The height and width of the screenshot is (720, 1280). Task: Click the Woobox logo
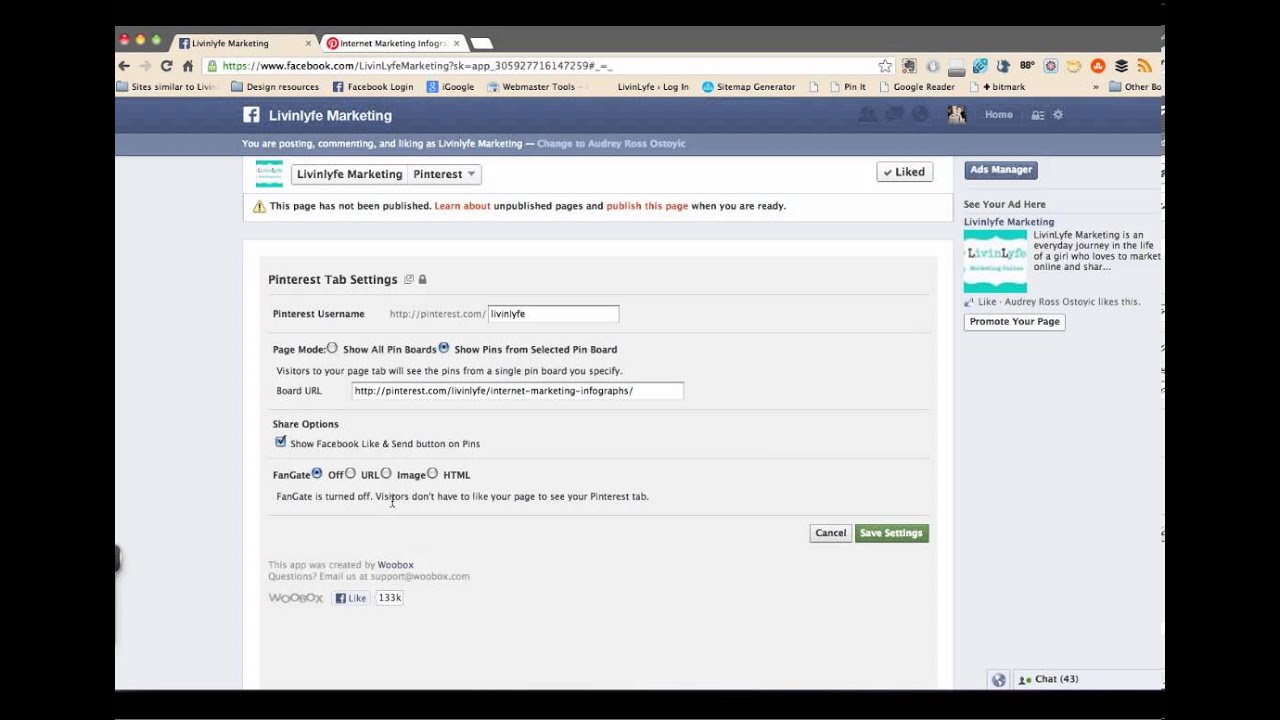(296, 598)
